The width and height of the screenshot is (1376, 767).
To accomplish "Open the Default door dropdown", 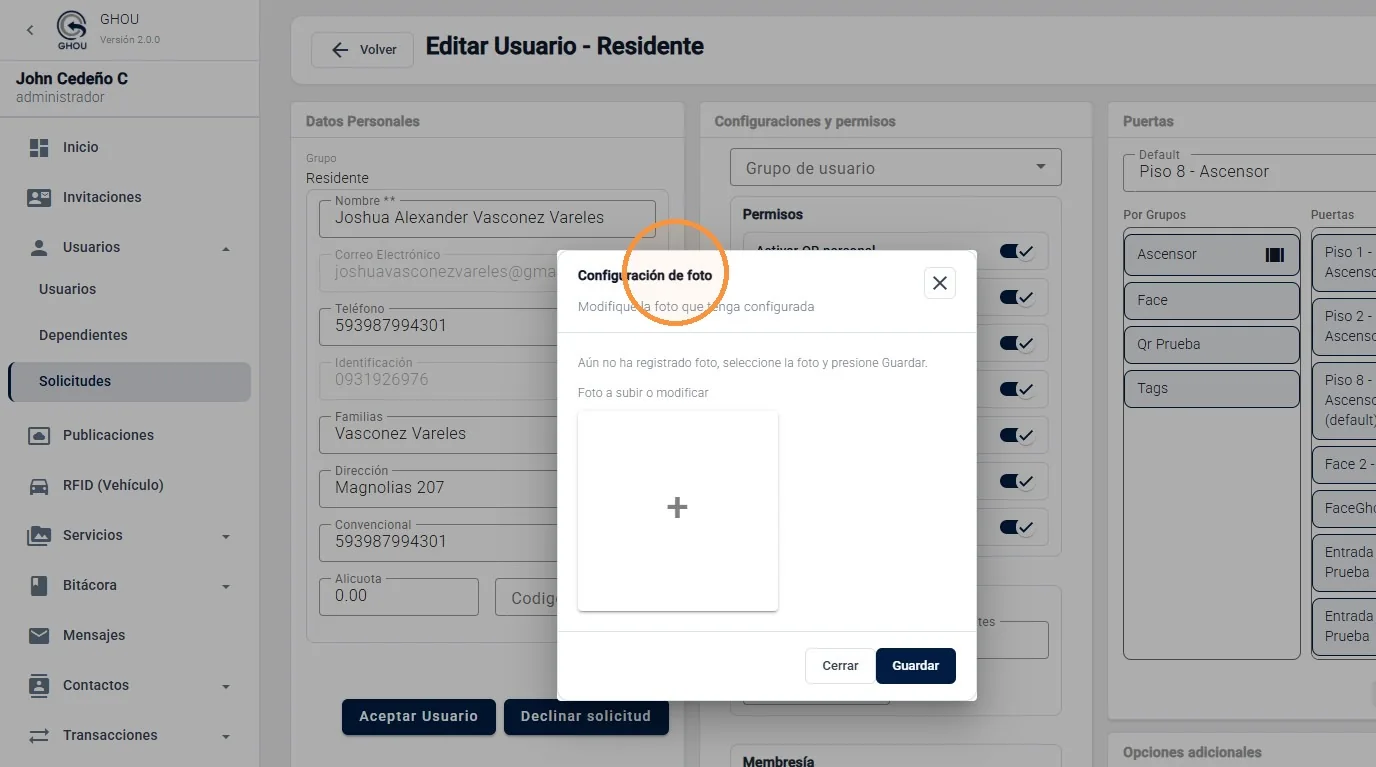I will 1249,171.
